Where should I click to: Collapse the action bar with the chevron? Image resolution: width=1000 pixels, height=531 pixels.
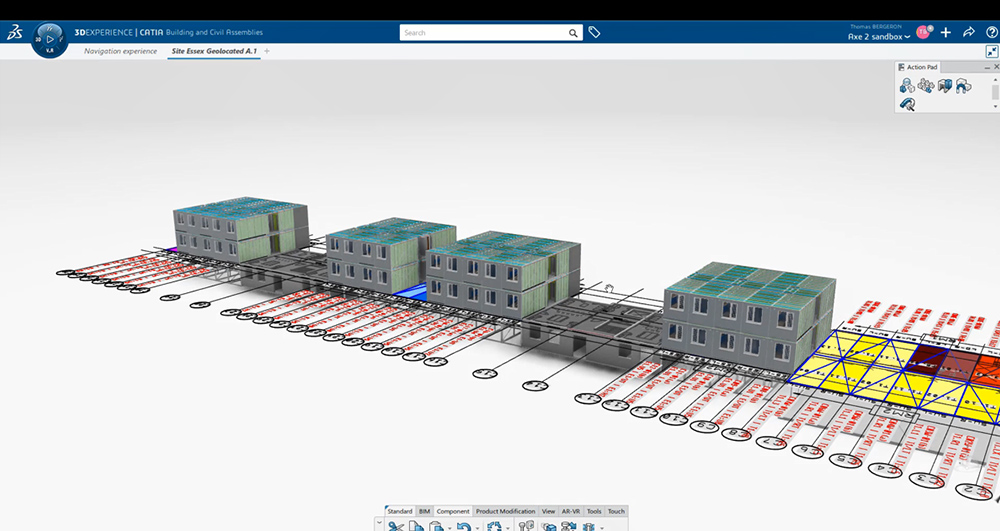click(x=379, y=523)
